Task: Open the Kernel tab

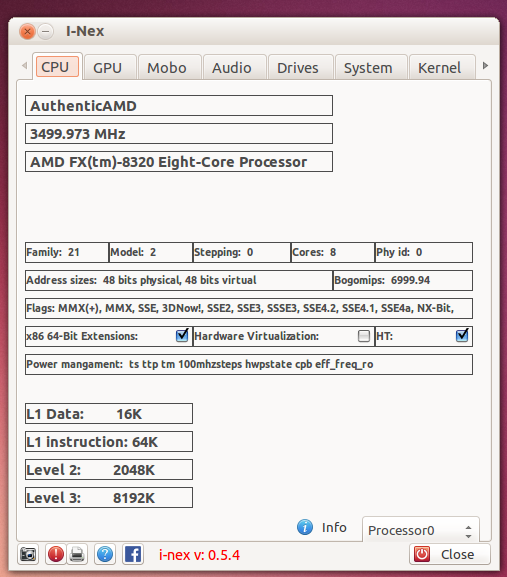Action: (439, 68)
